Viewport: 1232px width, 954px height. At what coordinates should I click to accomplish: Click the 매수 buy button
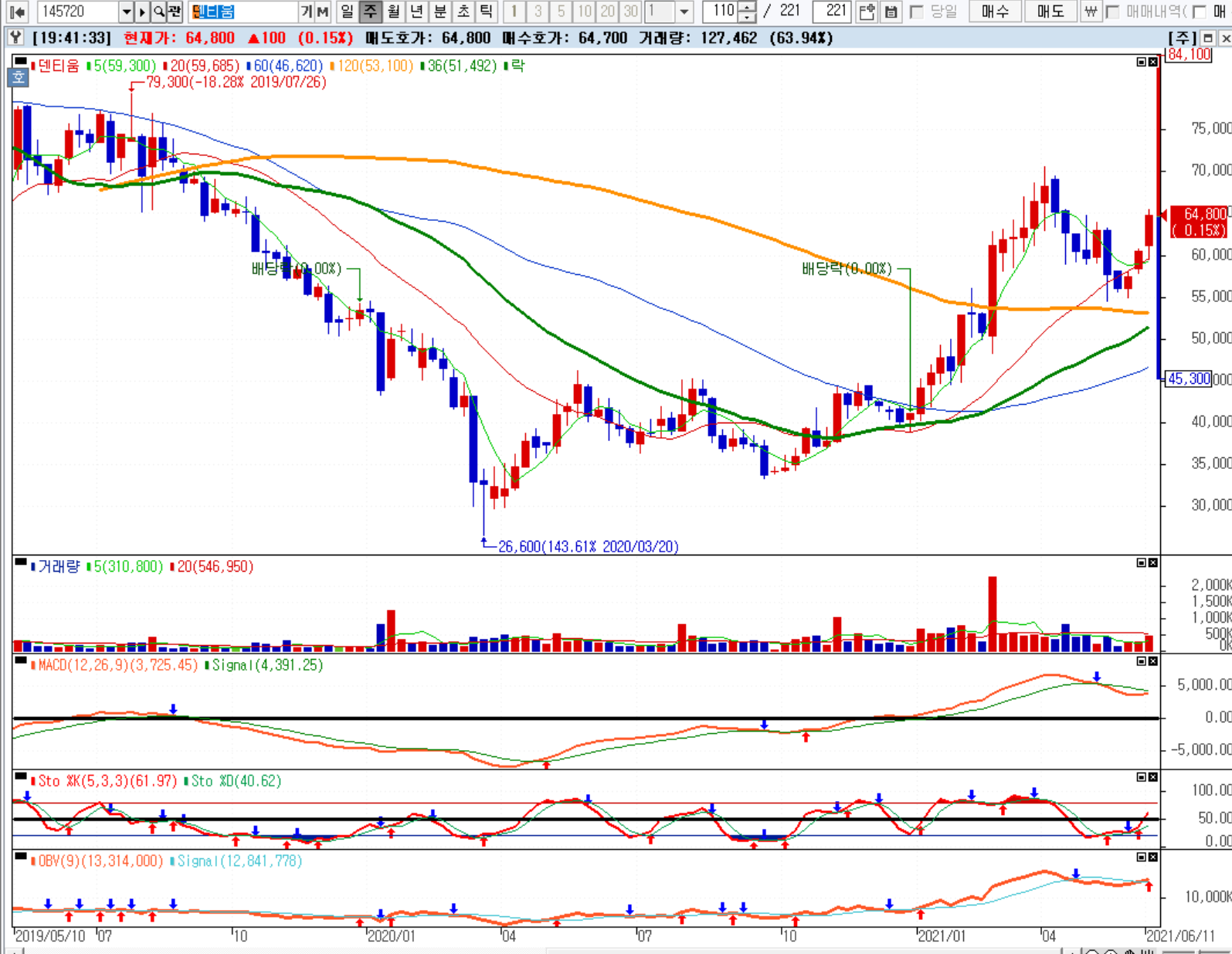995,12
